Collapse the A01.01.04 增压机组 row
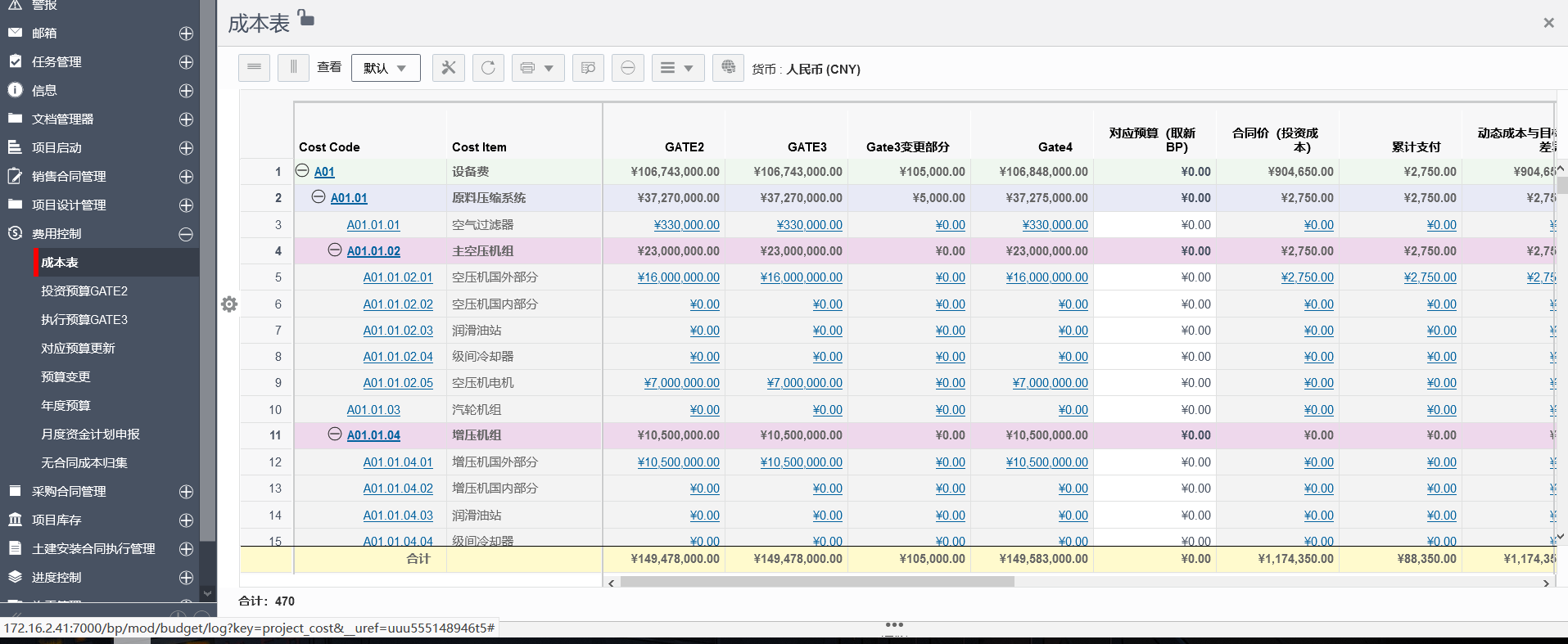Viewport: 1568px width, 644px height. pos(335,435)
